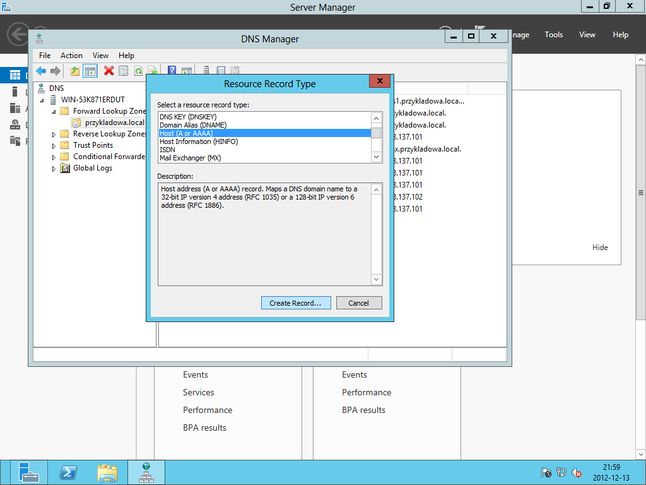
Task: Toggle Show/Hide Console Tree toolbar icon
Action: [90, 71]
